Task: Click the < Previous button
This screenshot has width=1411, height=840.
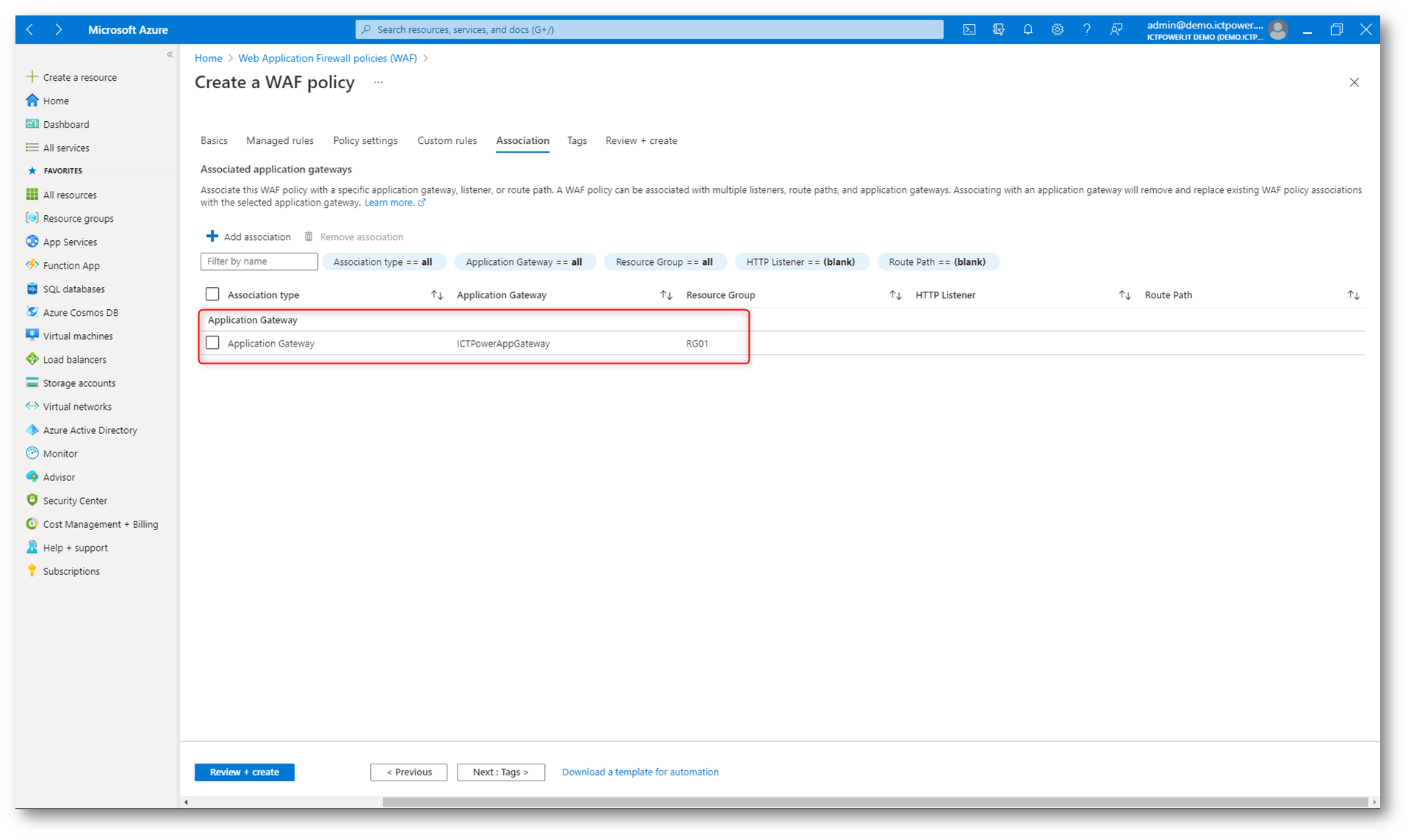Action: pyautogui.click(x=409, y=772)
